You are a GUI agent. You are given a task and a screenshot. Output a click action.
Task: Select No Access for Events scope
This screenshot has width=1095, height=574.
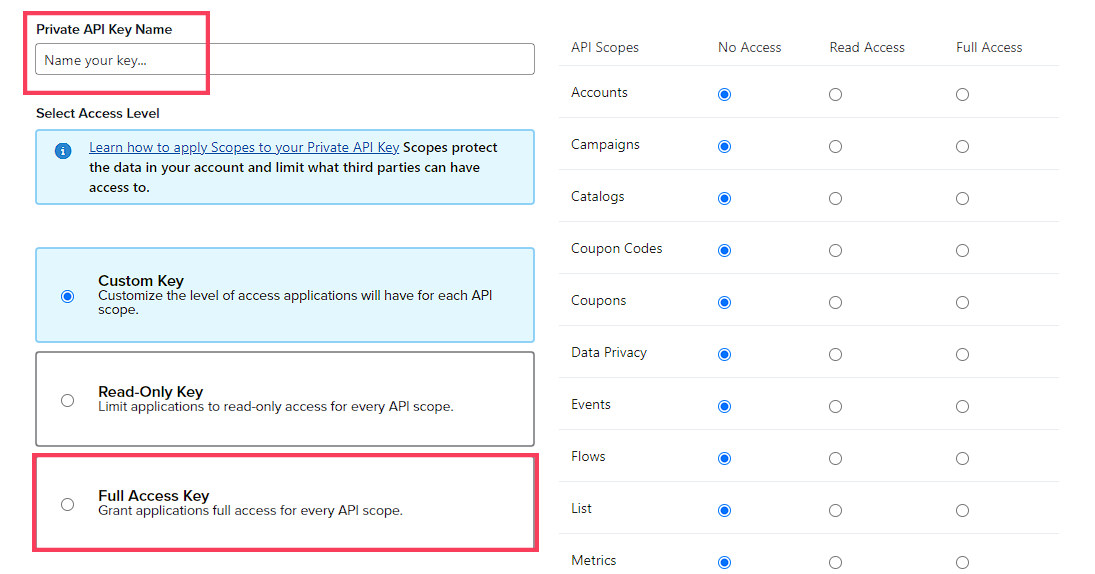click(724, 406)
